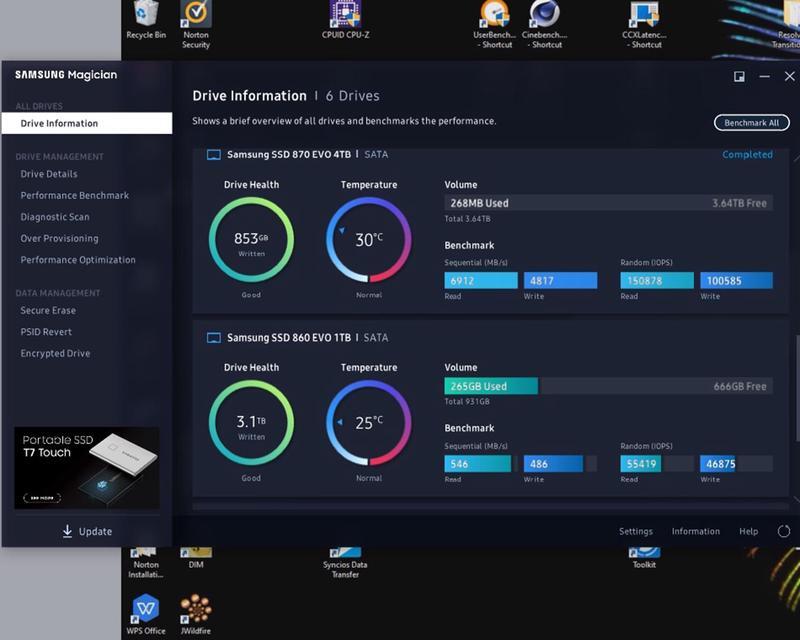Click 870 EVO random read 150878 bar
The image size is (800, 640).
pyautogui.click(x=657, y=280)
